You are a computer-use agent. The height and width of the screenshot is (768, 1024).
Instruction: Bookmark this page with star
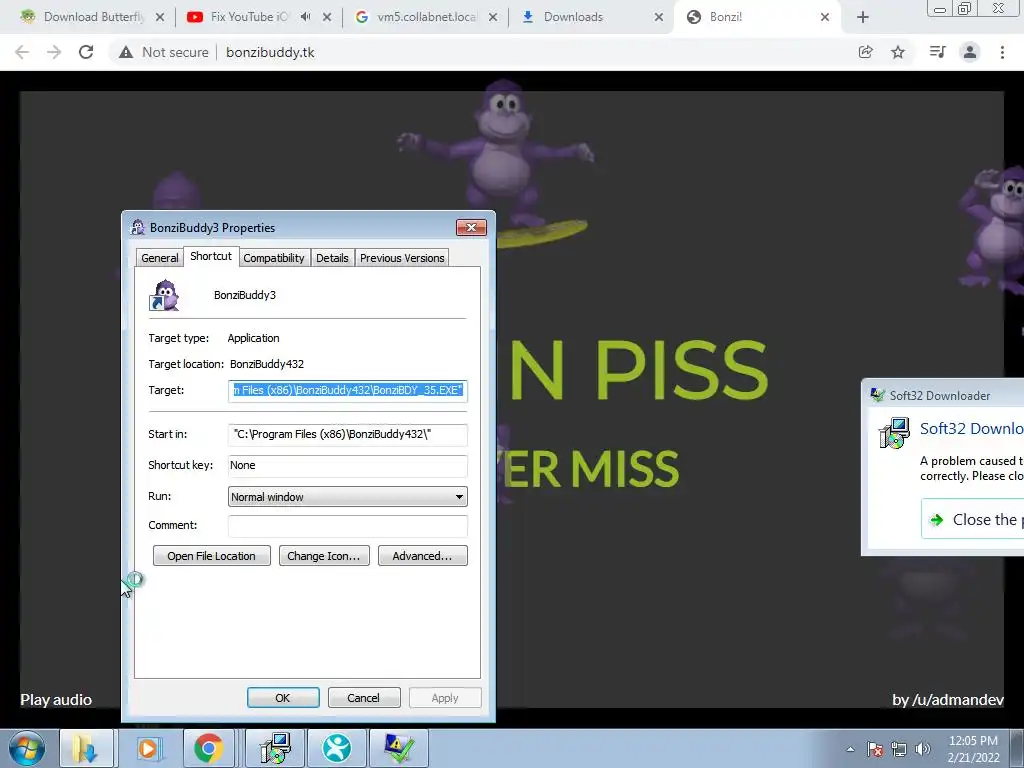(899, 52)
